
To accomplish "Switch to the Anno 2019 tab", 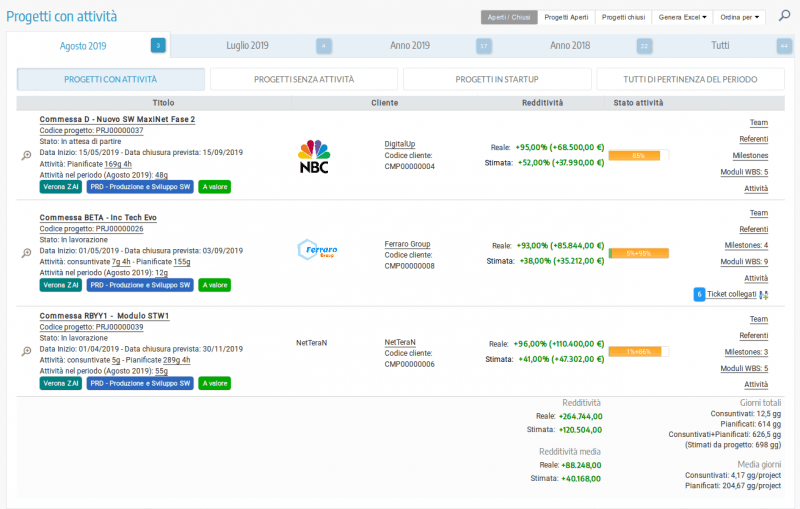I will point(410,45).
